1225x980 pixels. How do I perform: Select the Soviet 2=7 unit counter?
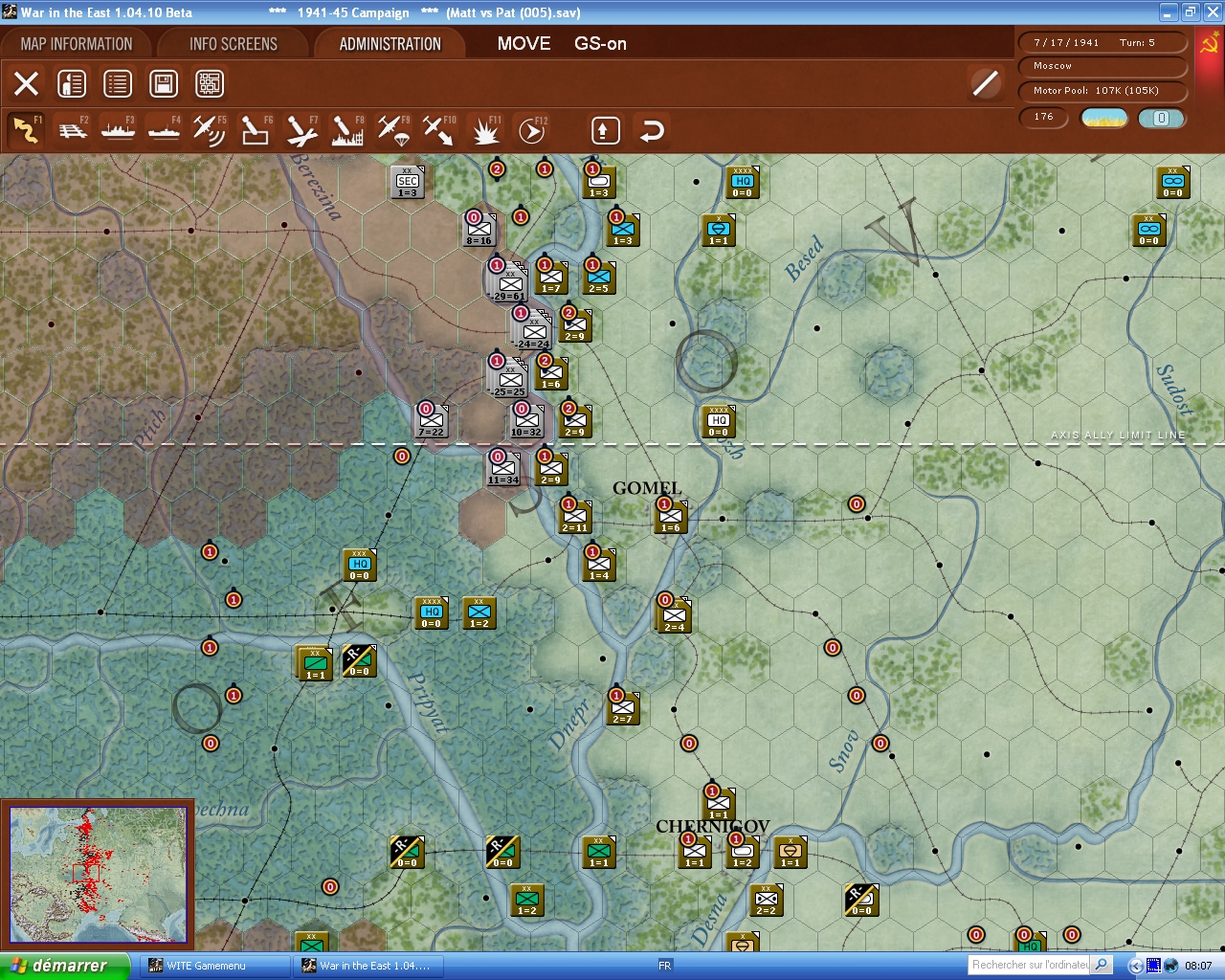point(623,708)
